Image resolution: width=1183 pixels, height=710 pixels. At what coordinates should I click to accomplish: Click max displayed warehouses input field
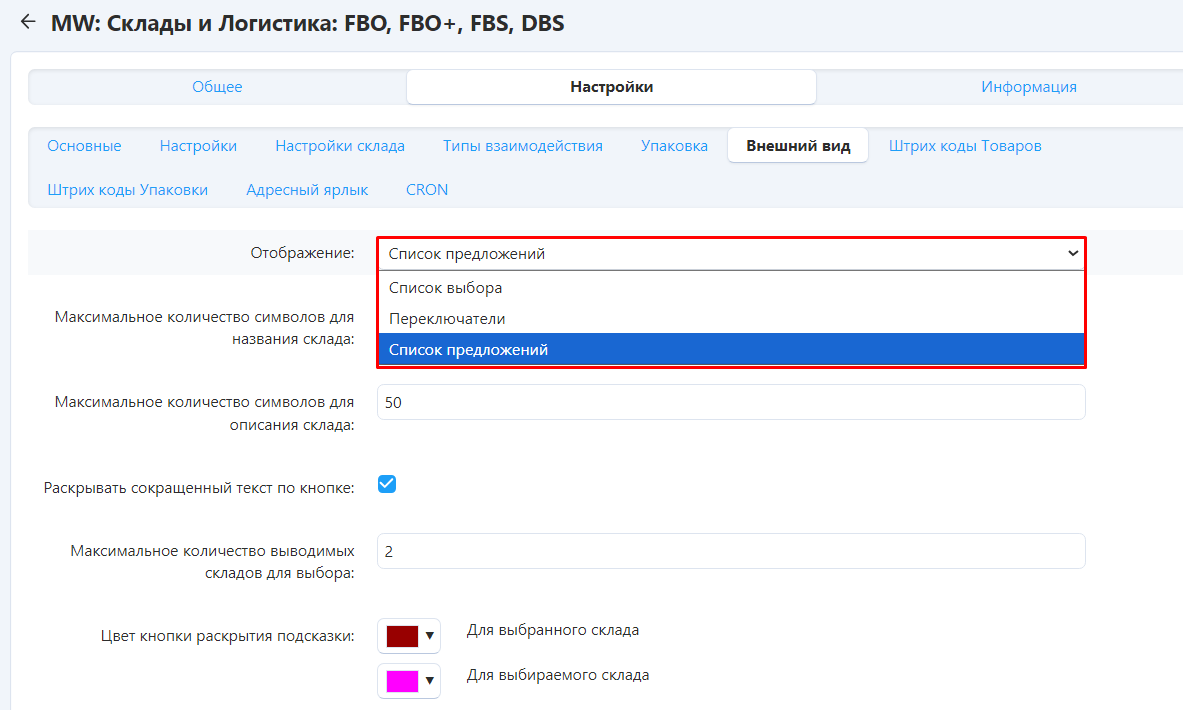pos(731,551)
